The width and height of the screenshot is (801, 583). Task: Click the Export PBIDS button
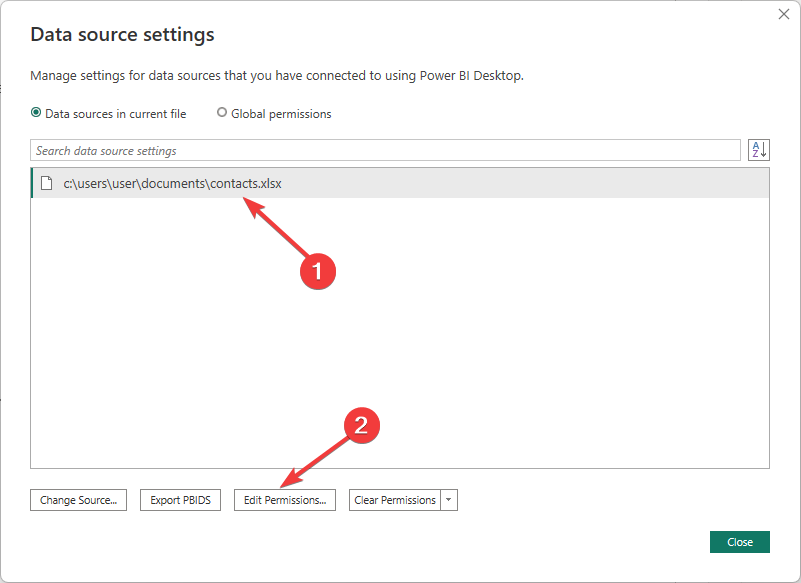(x=180, y=500)
